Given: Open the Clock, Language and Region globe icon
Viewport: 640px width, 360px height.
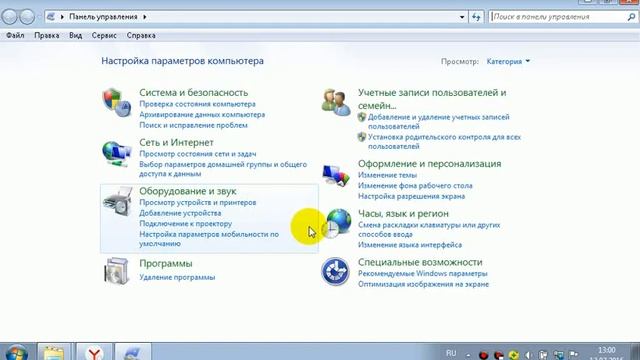Looking at the screenshot, I should point(337,223).
